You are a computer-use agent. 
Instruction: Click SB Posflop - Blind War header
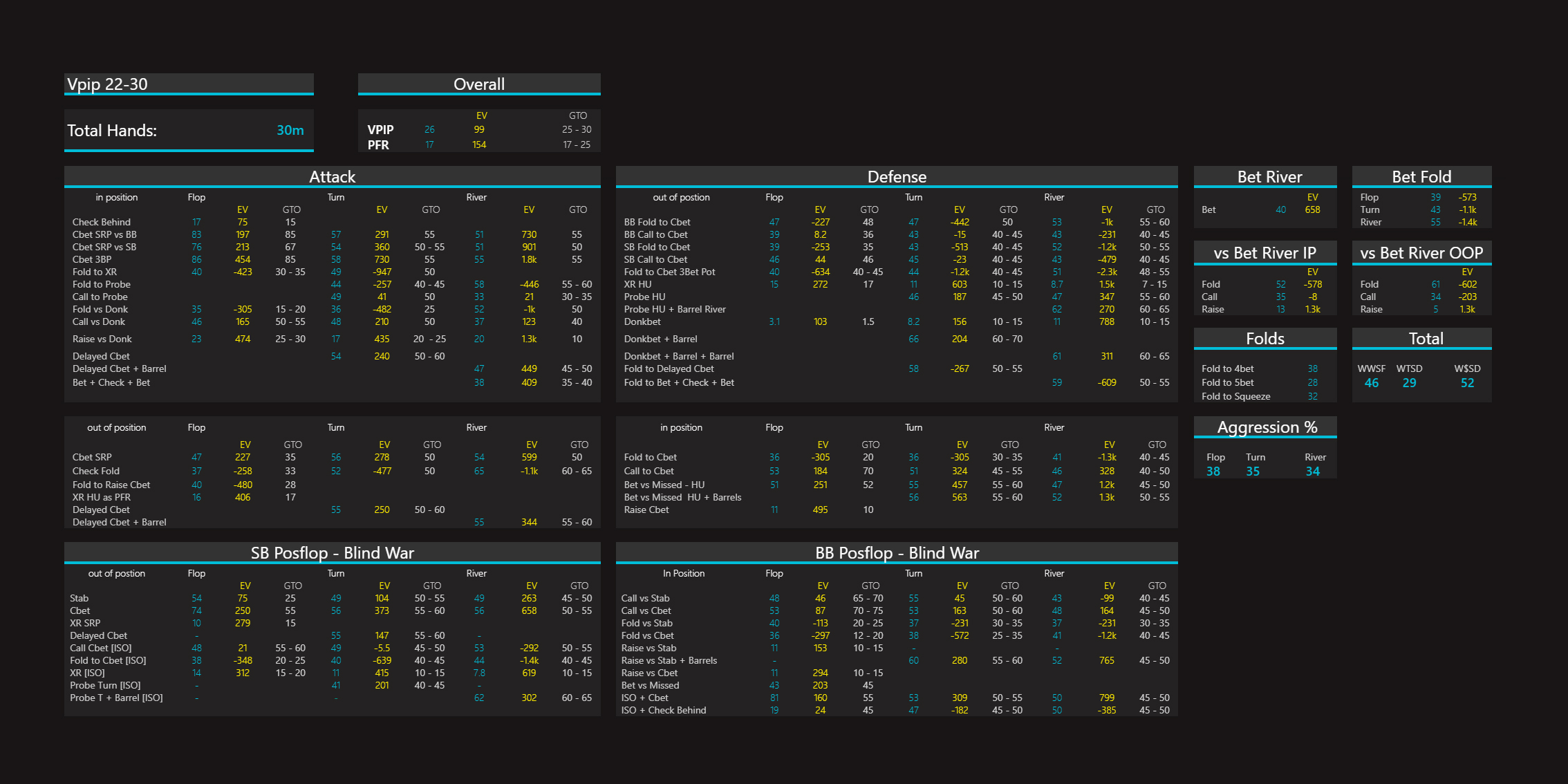point(332,553)
